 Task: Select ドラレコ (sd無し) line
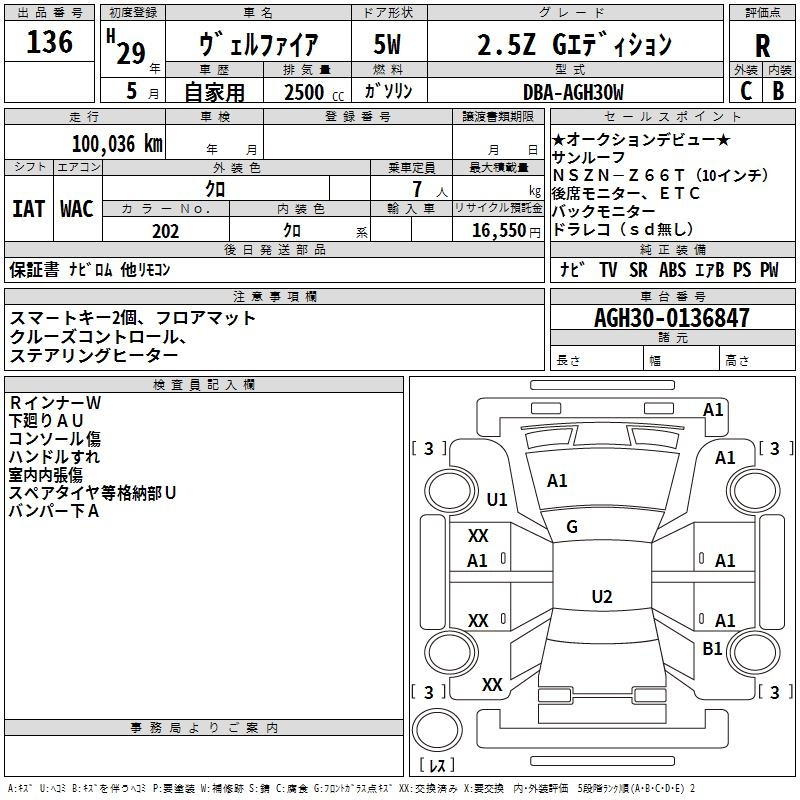[623, 229]
